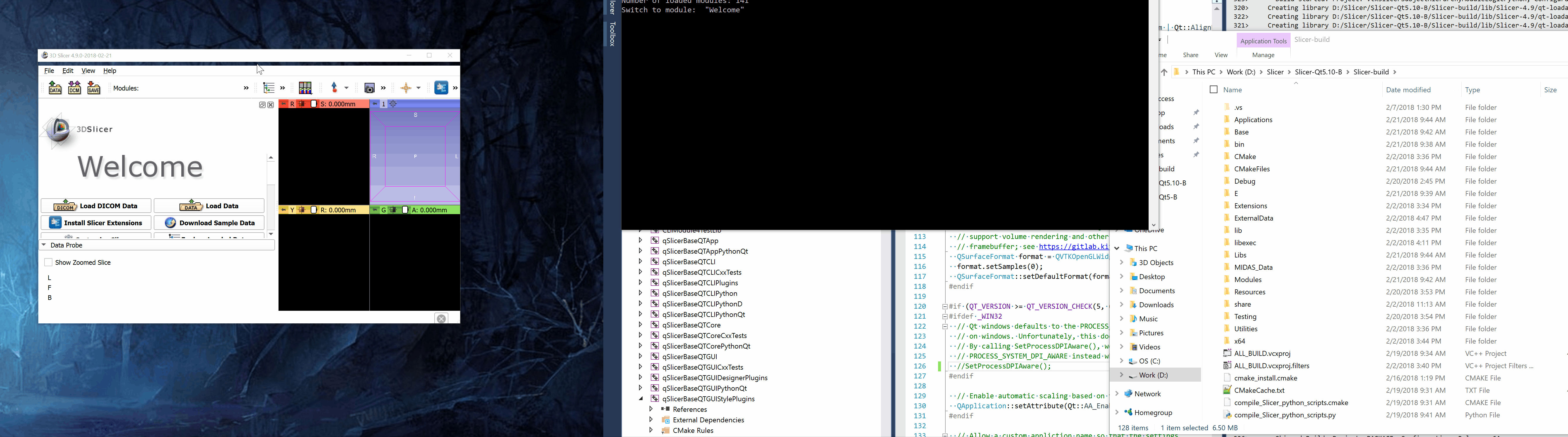Open Edit menu in Slicer

tap(68, 71)
